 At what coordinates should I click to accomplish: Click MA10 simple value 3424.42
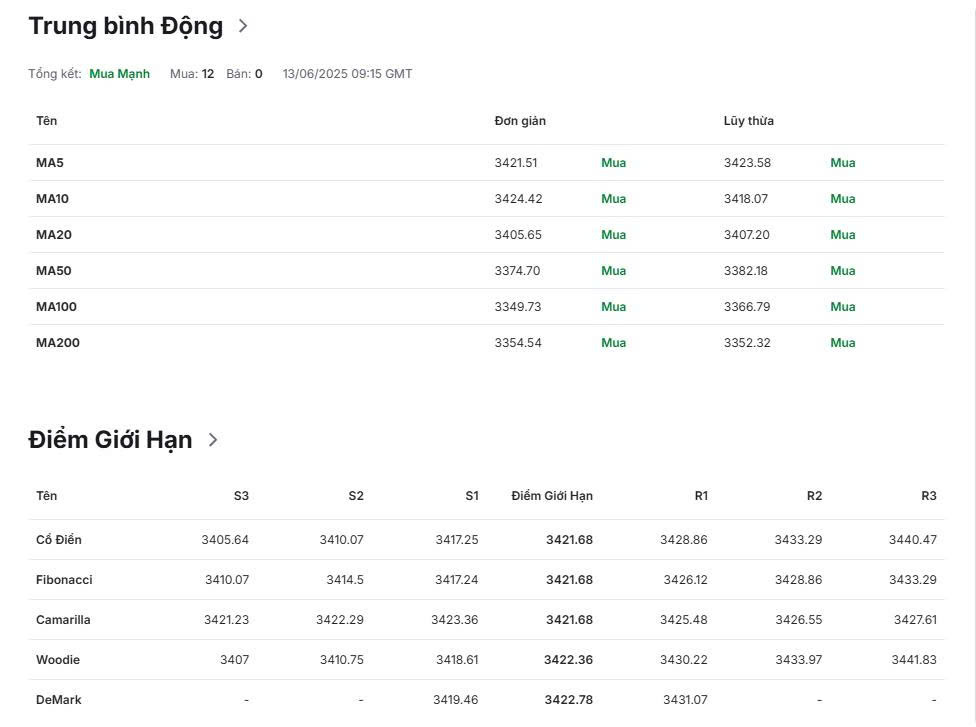point(518,199)
